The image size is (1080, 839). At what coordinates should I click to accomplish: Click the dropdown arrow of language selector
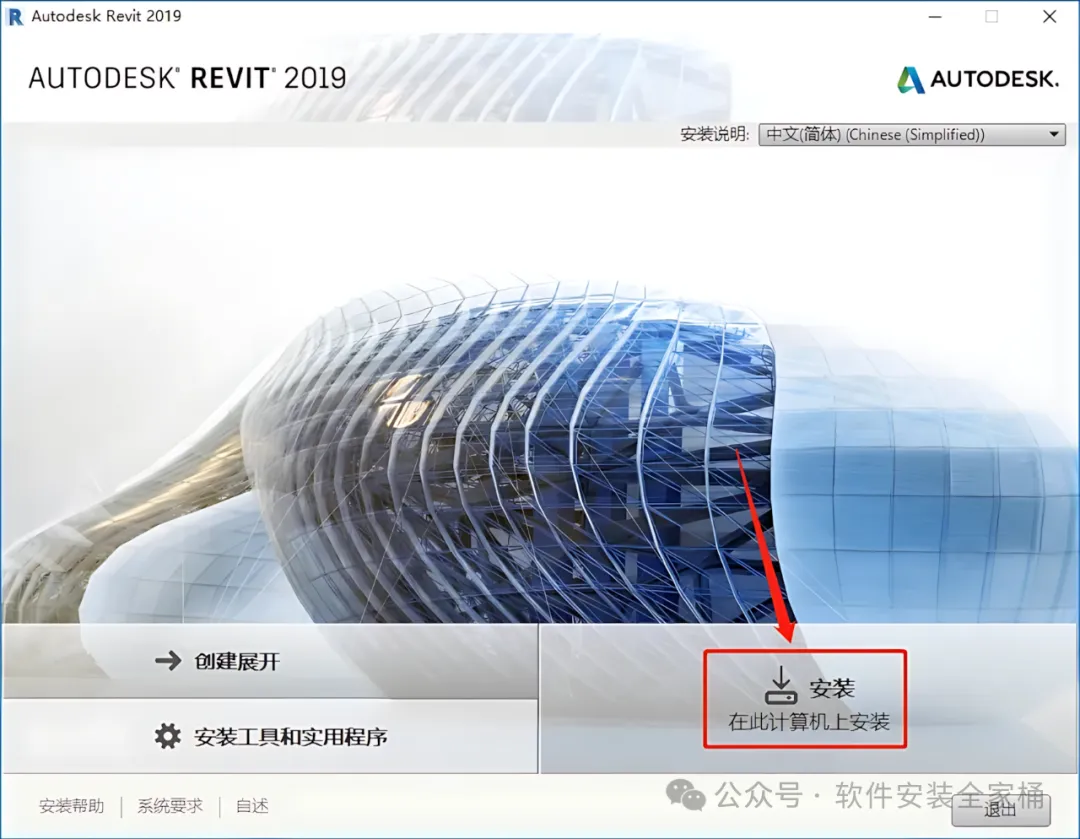point(1054,134)
